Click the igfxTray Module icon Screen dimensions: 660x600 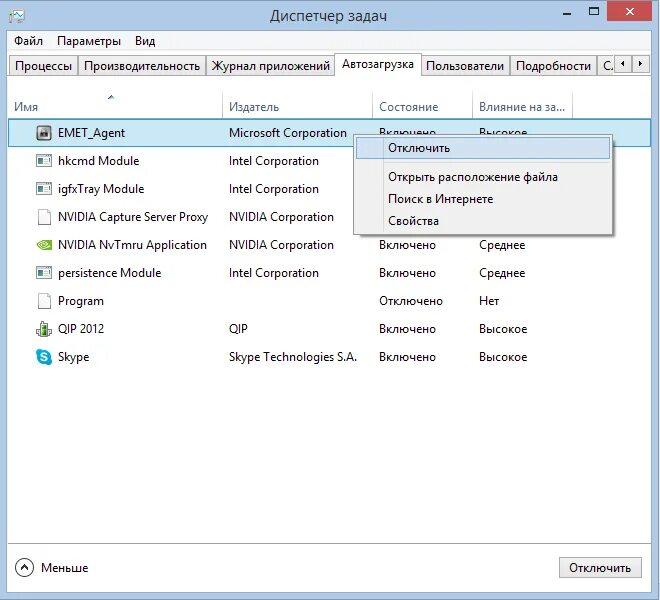click(x=44, y=189)
